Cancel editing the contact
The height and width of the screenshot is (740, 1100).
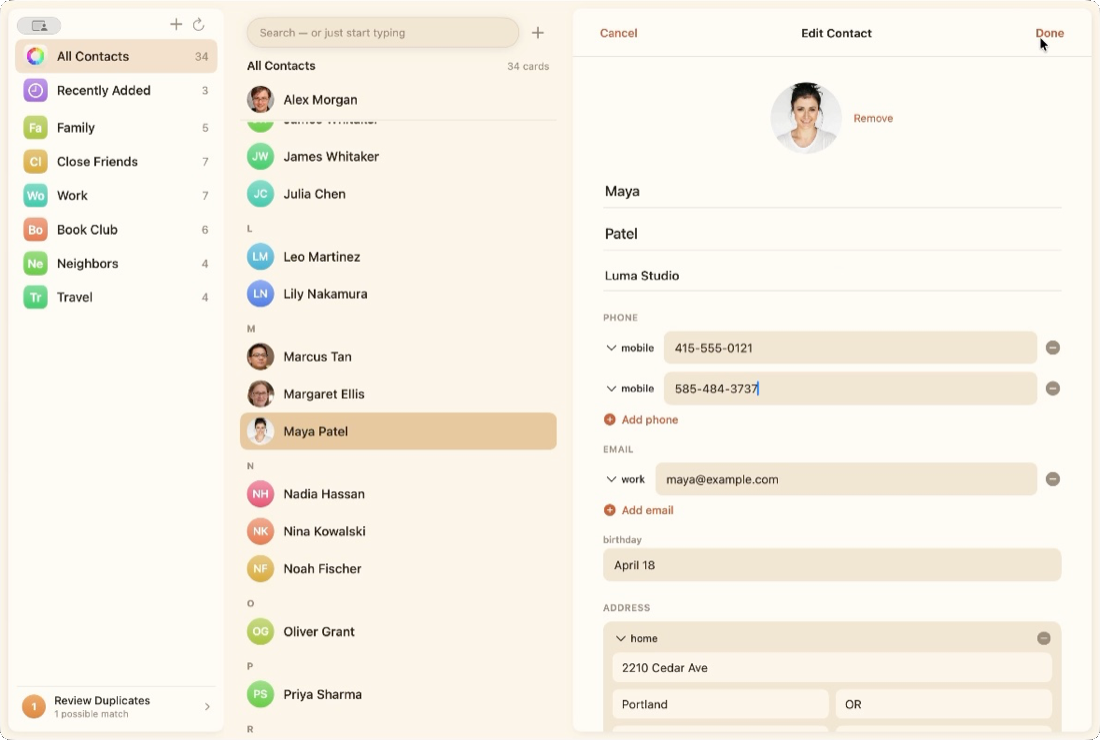(x=618, y=33)
